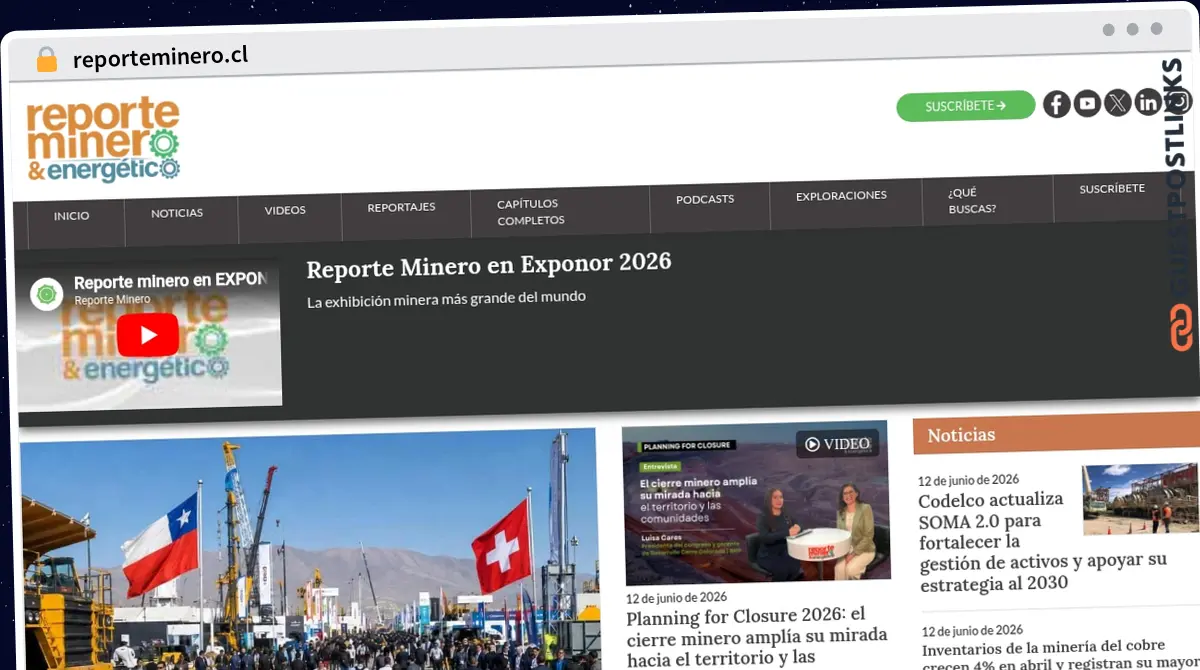Open the VIDEOS menu item

(285, 211)
